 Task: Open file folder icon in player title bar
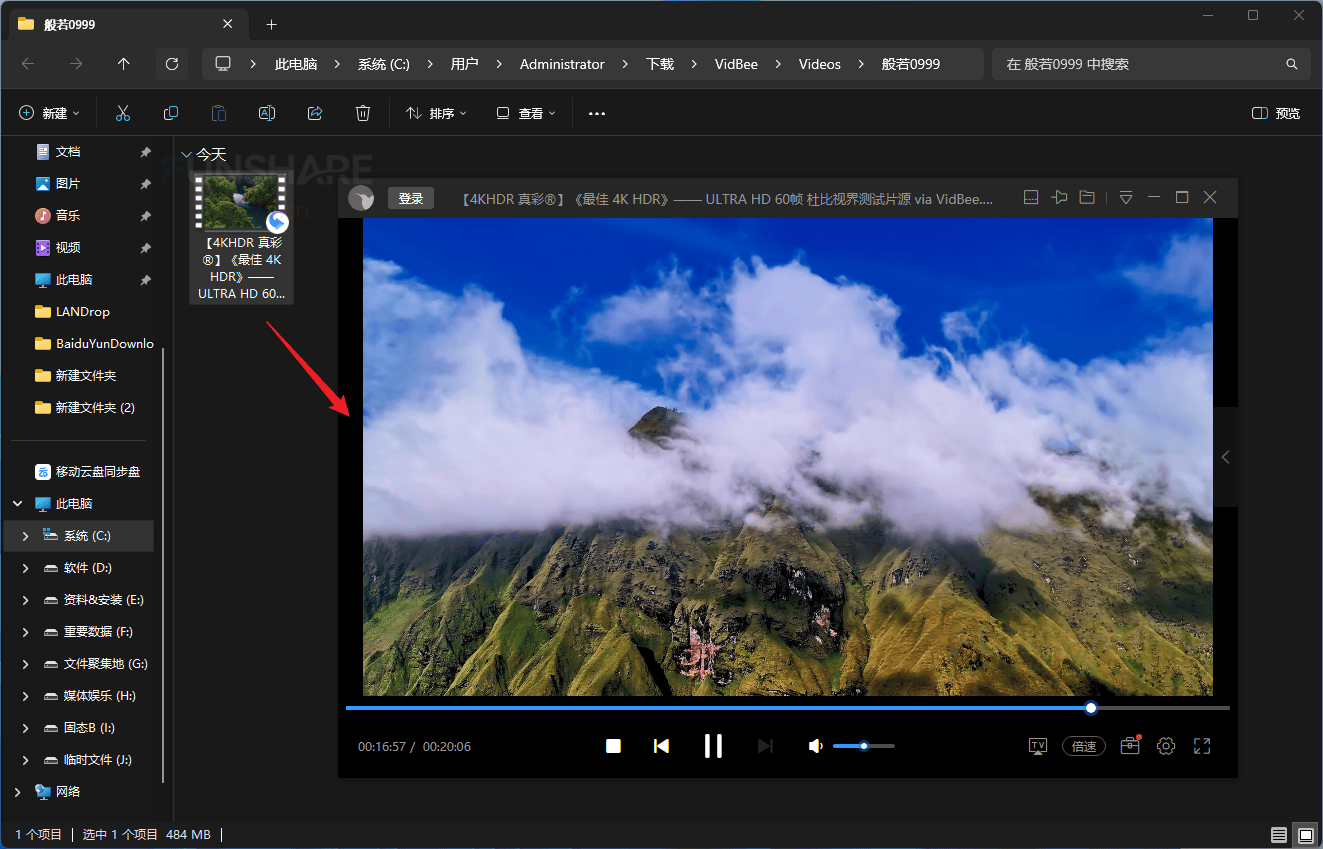pyautogui.click(x=1087, y=198)
